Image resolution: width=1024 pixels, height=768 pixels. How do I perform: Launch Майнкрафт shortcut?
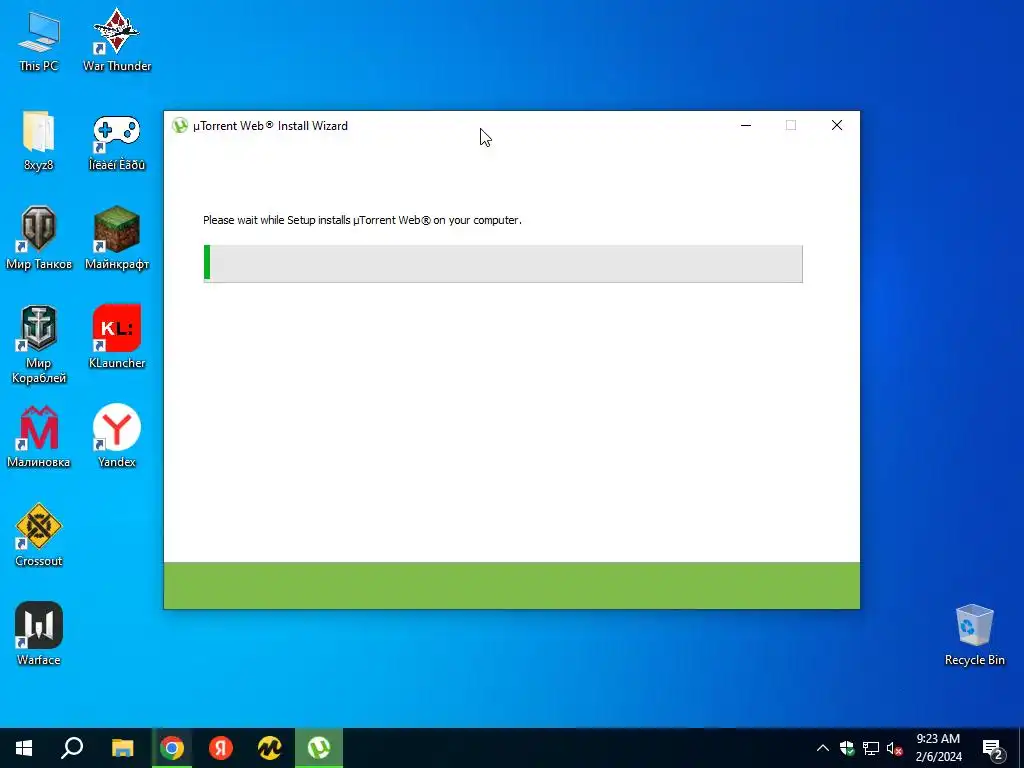coord(117,238)
